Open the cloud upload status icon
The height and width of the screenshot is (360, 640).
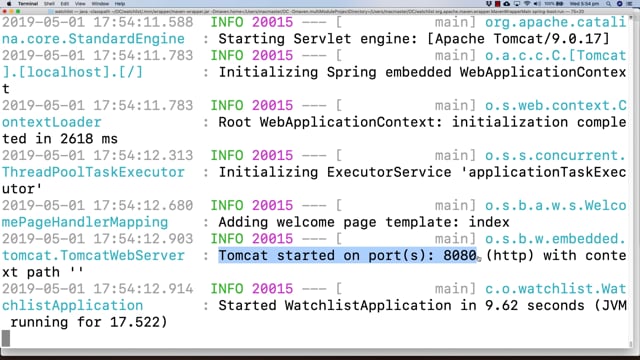(x=507, y=3)
